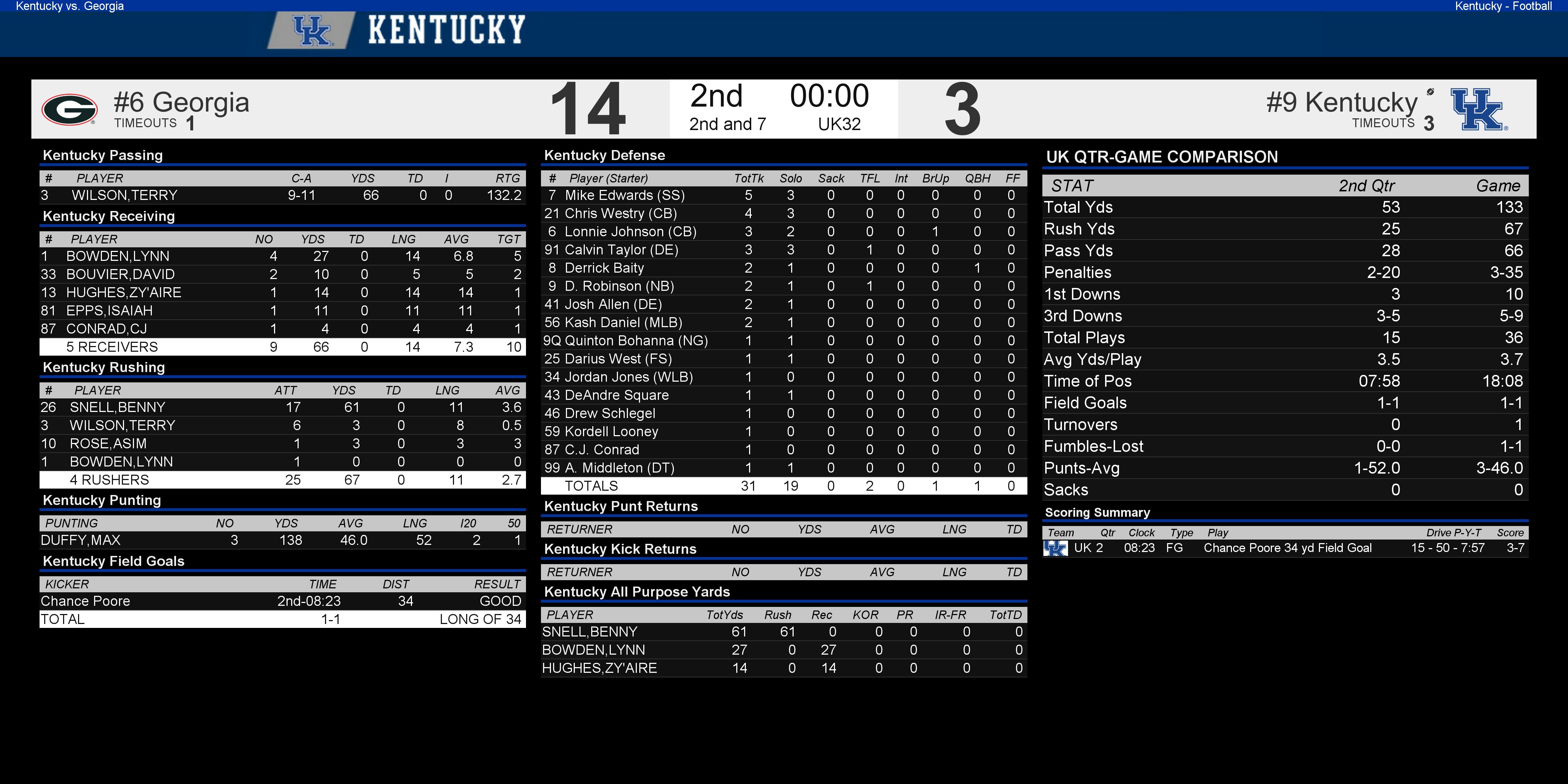Click the Georgia score of 14
The height and width of the screenshot is (784, 1568).
pyautogui.click(x=588, y=109)
